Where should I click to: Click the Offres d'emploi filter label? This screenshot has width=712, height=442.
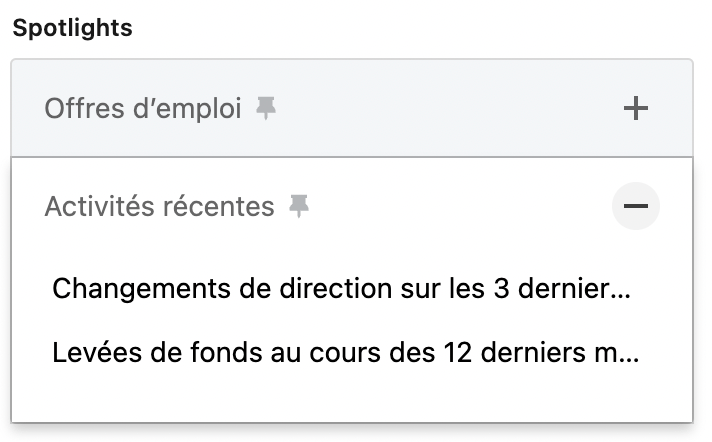coord(143,109)
